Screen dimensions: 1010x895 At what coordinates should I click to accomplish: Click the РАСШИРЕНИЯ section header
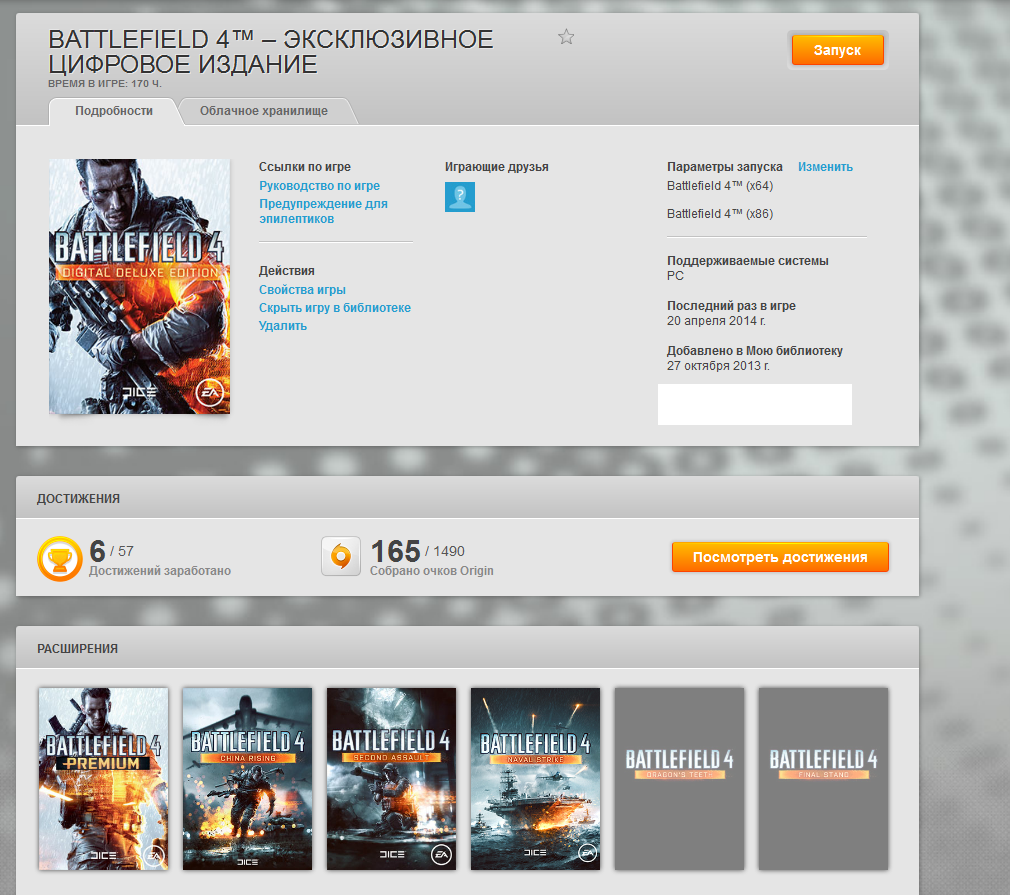77,649
